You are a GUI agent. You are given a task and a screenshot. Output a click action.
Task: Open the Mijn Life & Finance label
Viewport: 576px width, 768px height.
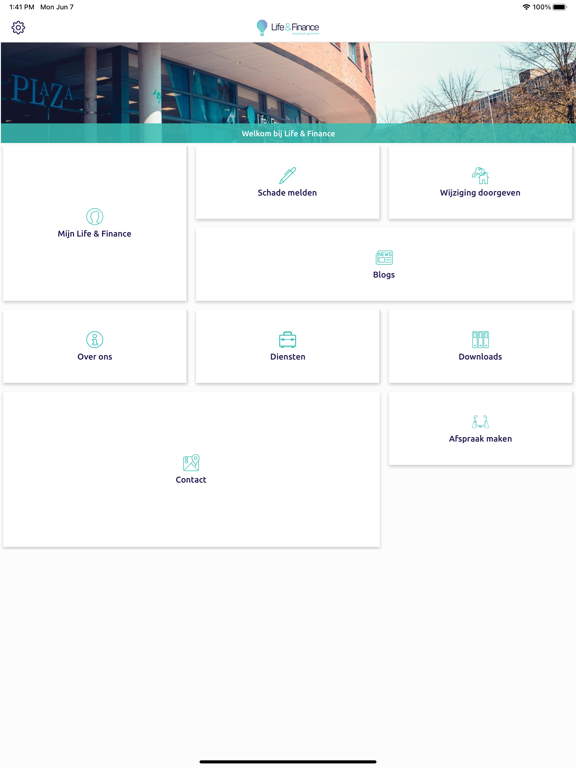[95, 234]
